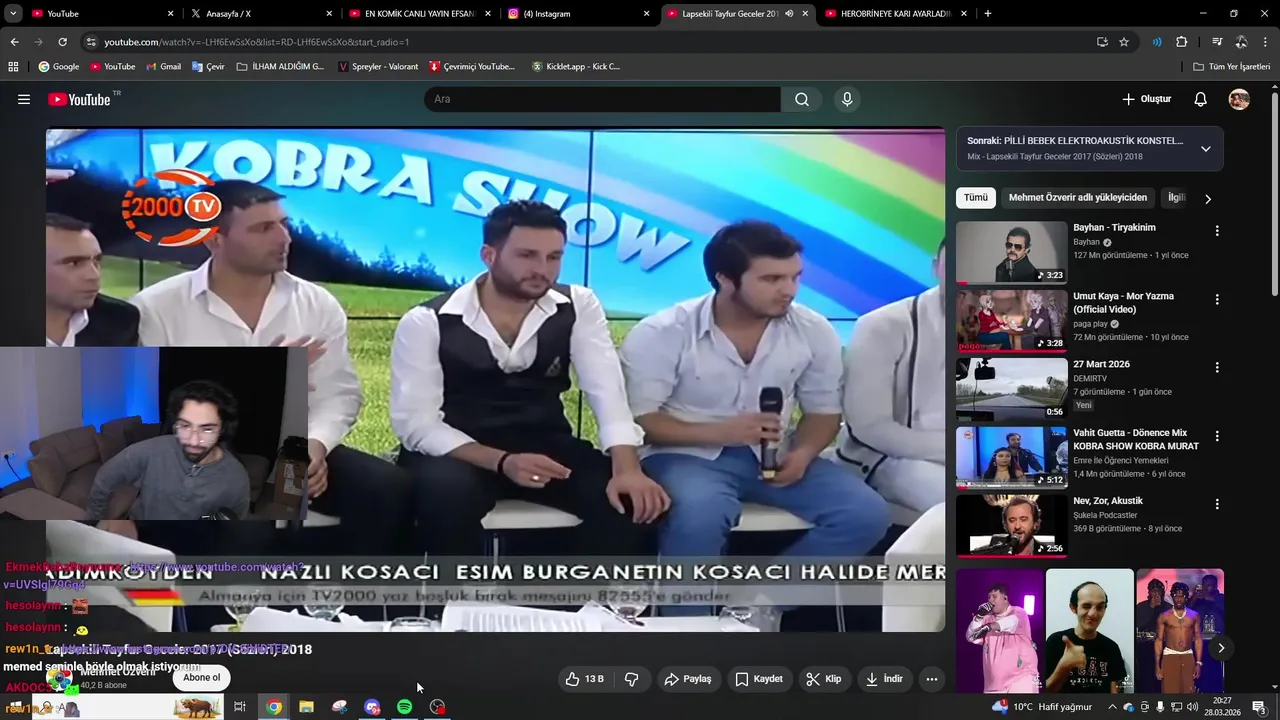Screen dimensions: 1280x720
Task: Like the video with 13 B likes
Action: point(585,679)
